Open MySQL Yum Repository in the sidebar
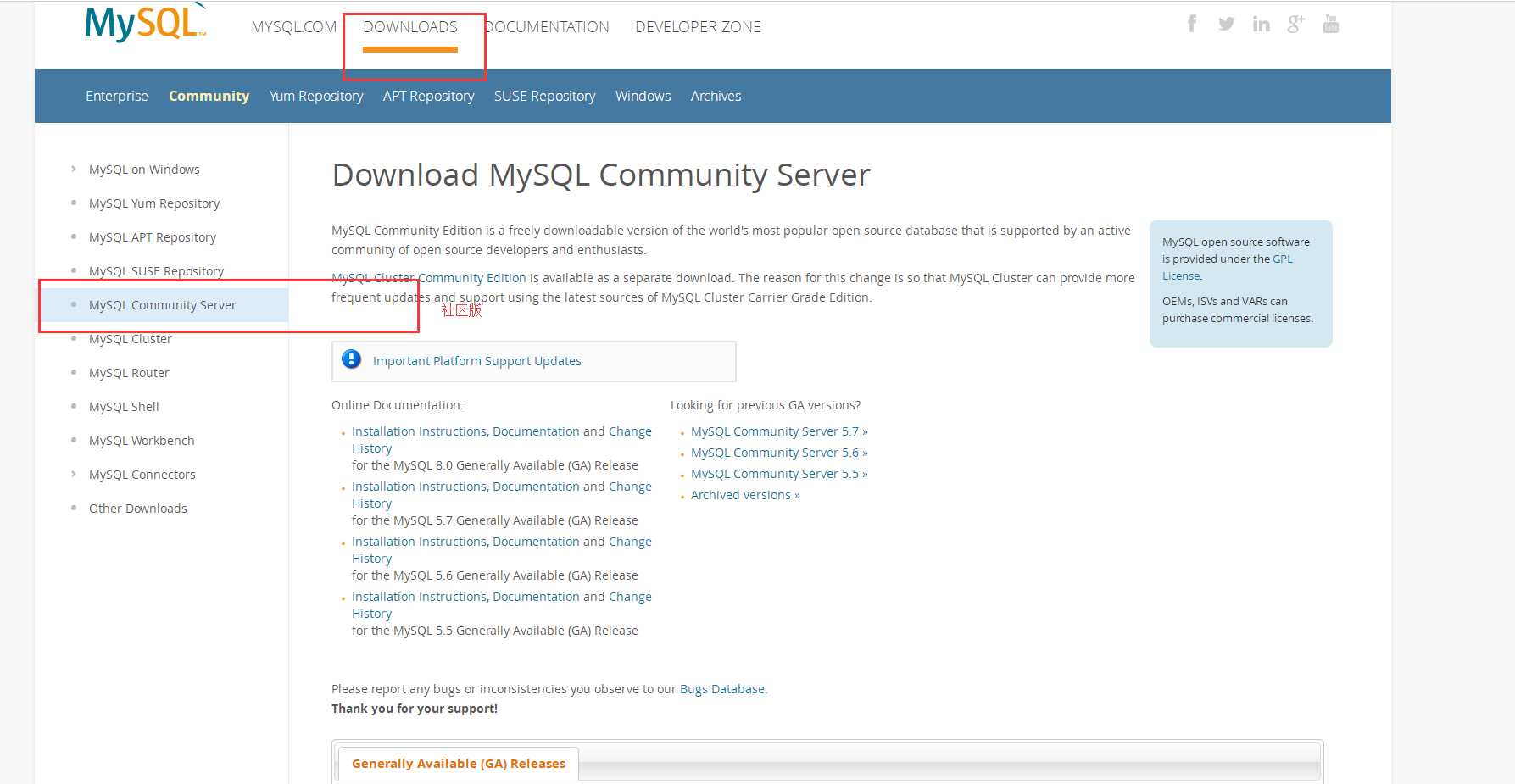 tap(154, 203)
